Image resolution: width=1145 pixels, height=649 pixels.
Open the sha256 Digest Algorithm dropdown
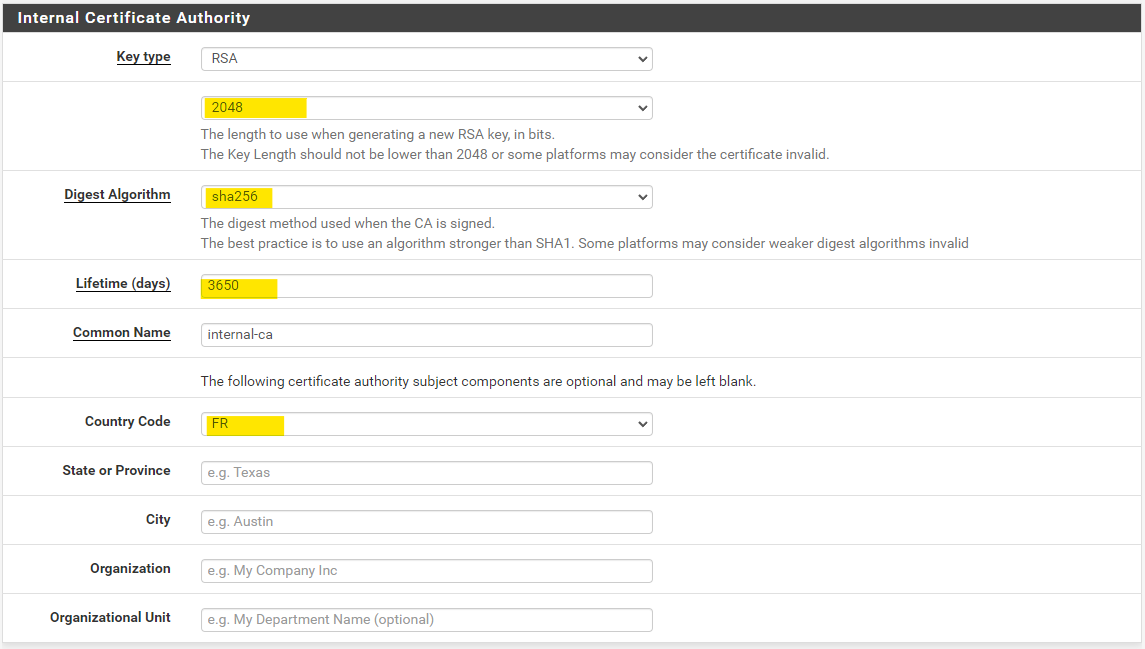click(x=426, y=197)
